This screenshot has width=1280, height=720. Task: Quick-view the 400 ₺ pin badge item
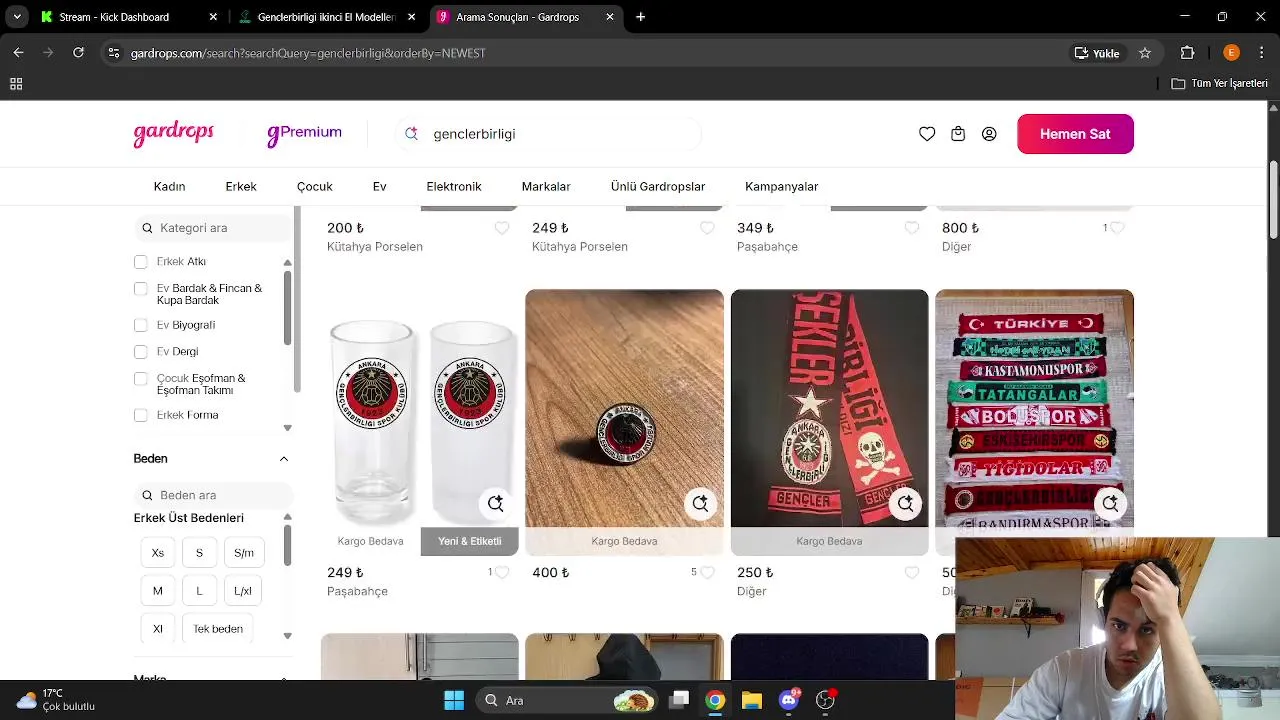coord(701,503)
